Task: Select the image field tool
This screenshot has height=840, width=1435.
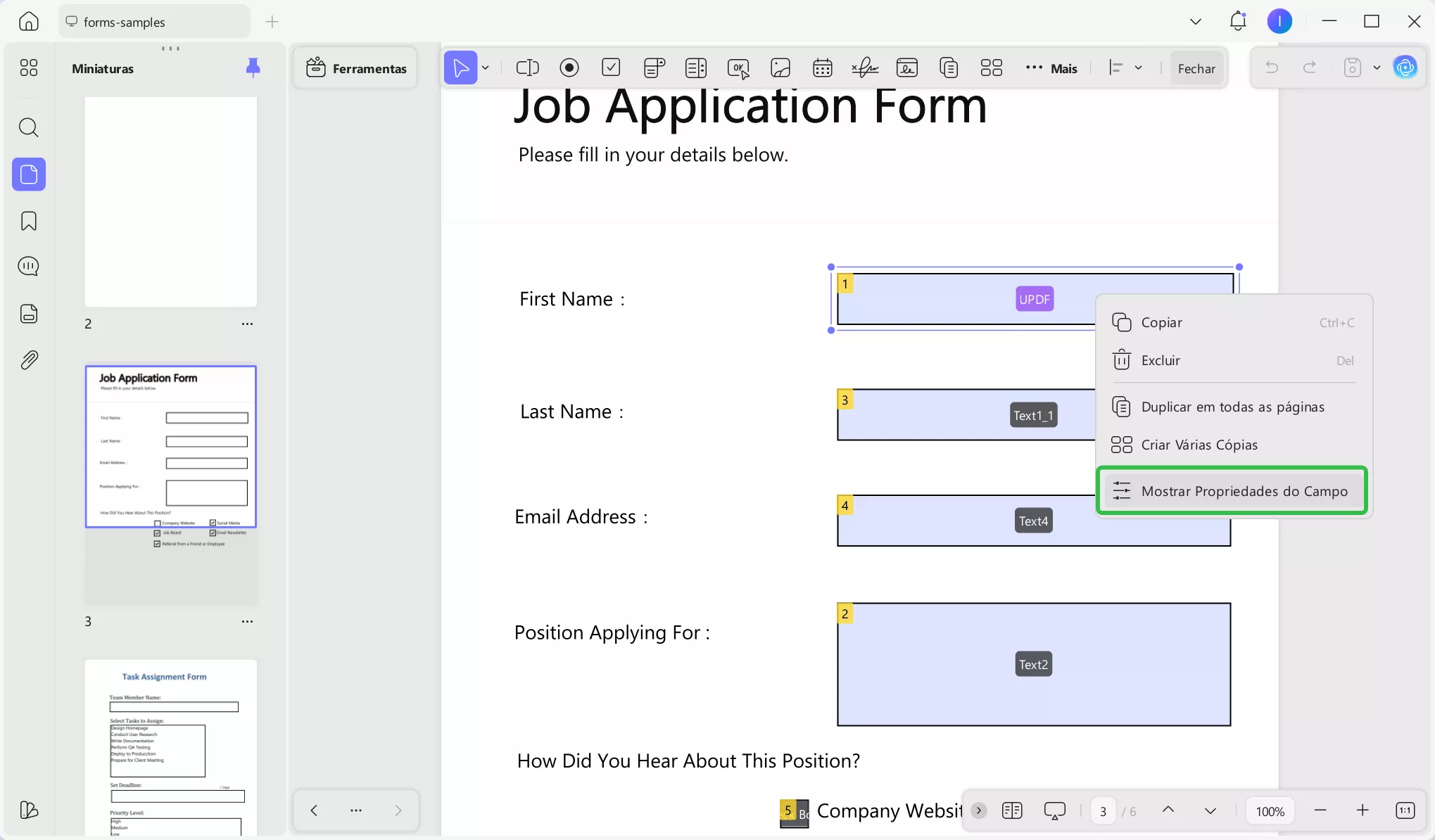Action: point(780,68)
